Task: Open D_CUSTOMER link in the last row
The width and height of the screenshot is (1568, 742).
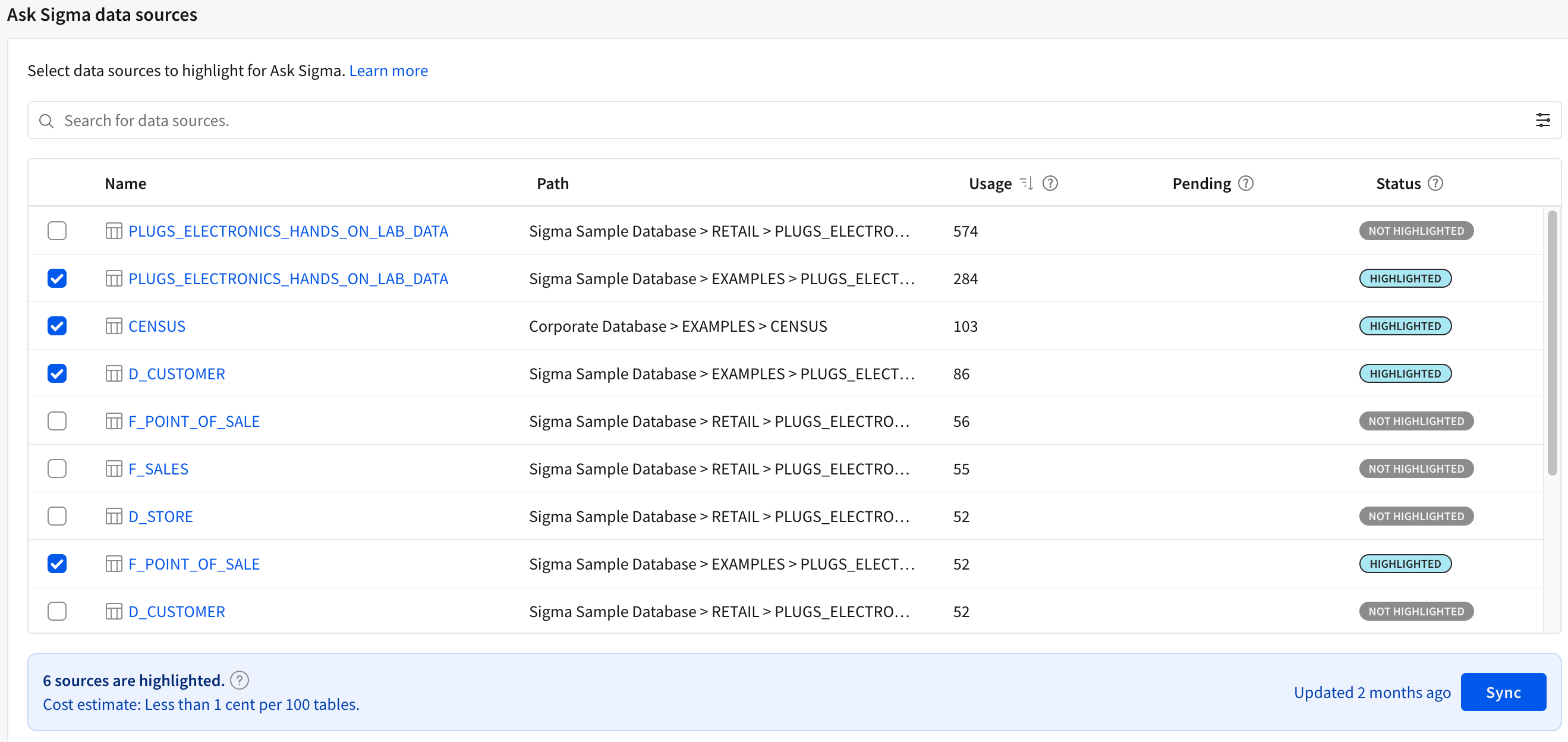Action: [x=177, y=611]
